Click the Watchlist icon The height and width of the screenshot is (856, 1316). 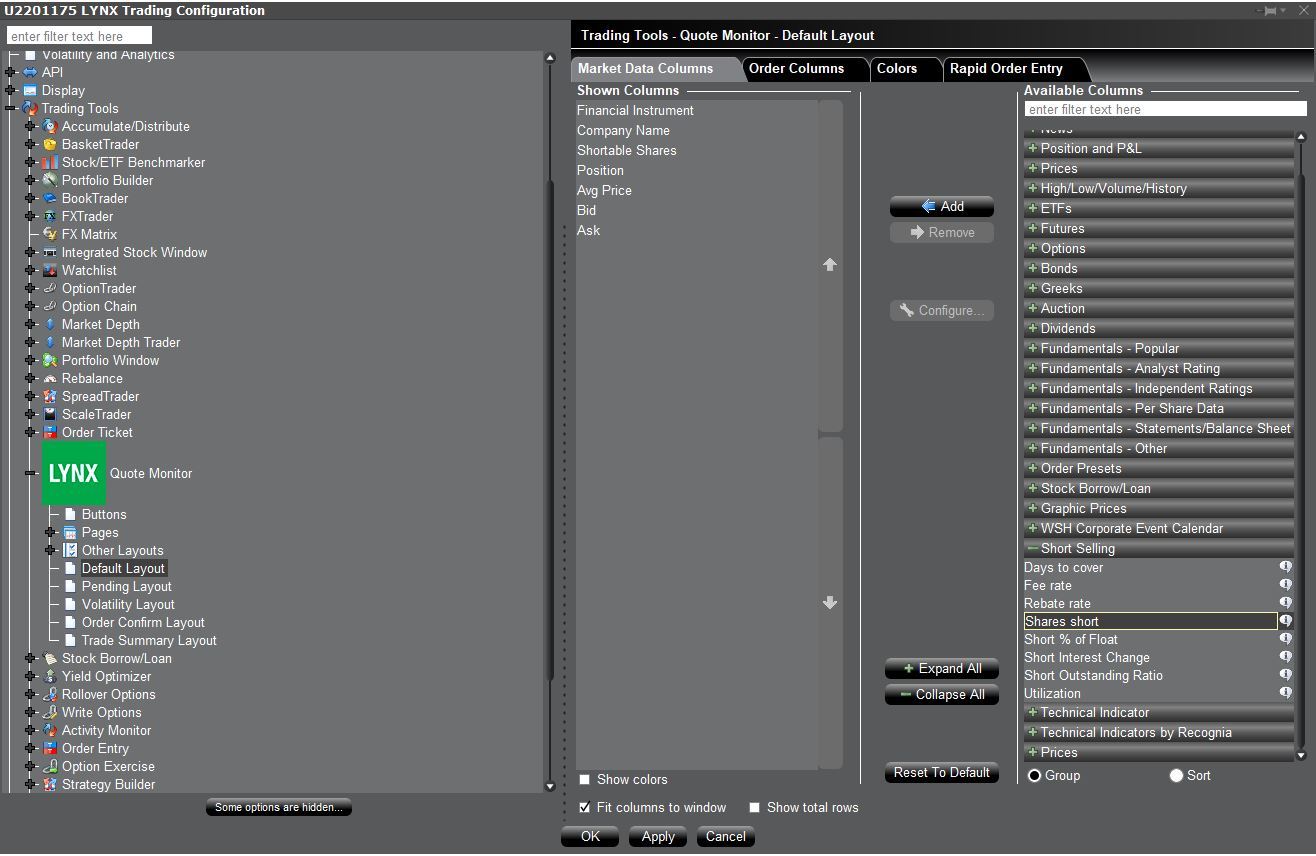tap(50, 271)
